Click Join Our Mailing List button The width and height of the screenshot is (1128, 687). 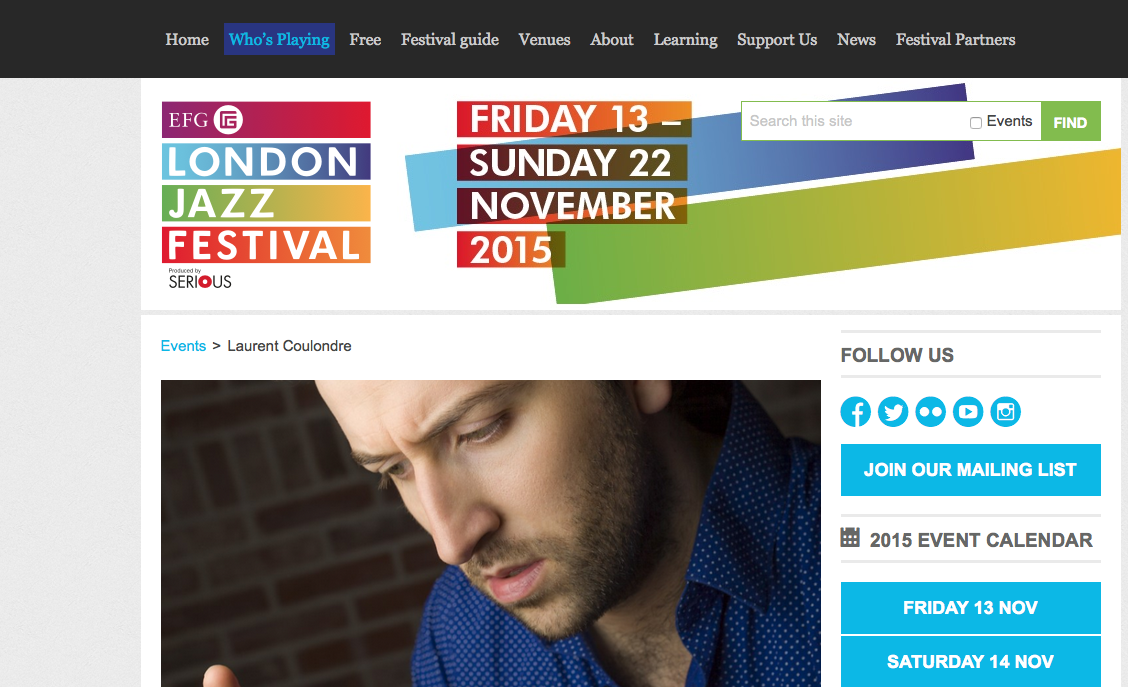click(x=970, y=470)
